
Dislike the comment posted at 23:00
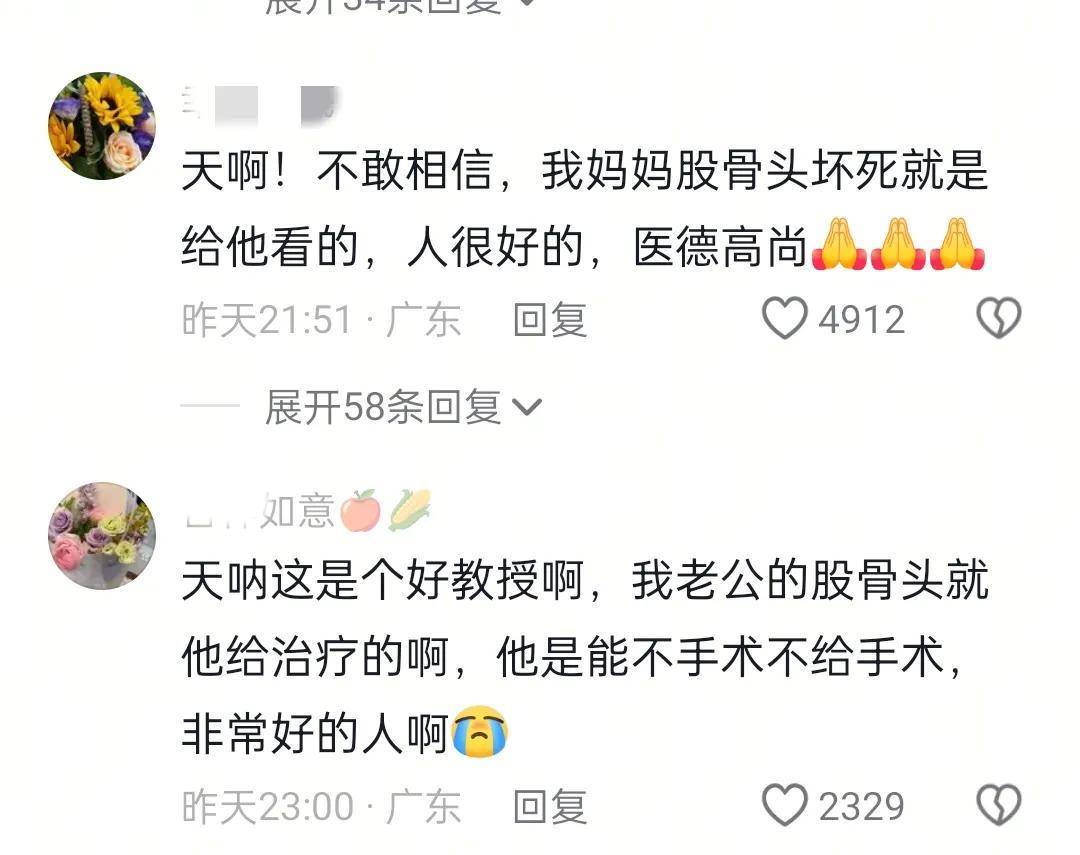pos(999,805)
